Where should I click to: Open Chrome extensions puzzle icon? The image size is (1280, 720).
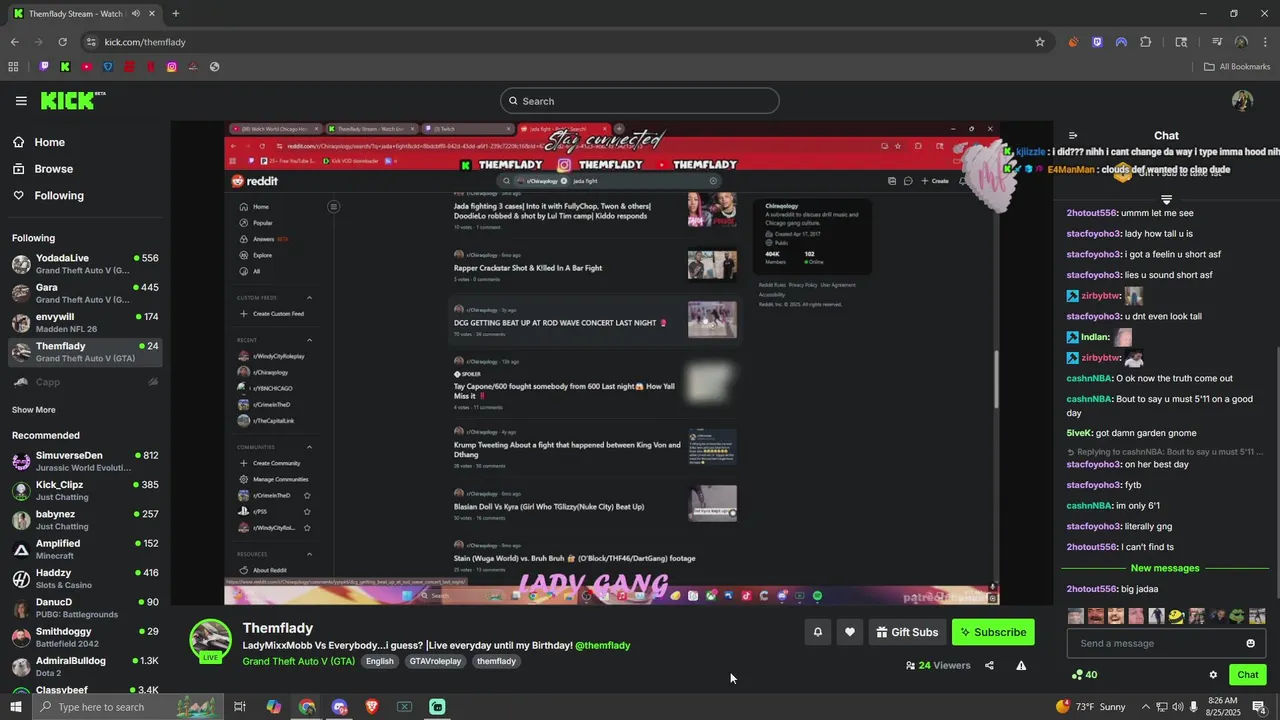pos(1146,42)
